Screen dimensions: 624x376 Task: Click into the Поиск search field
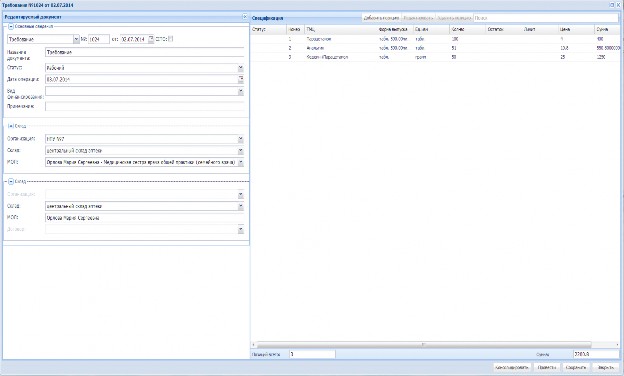coord(546,18)
